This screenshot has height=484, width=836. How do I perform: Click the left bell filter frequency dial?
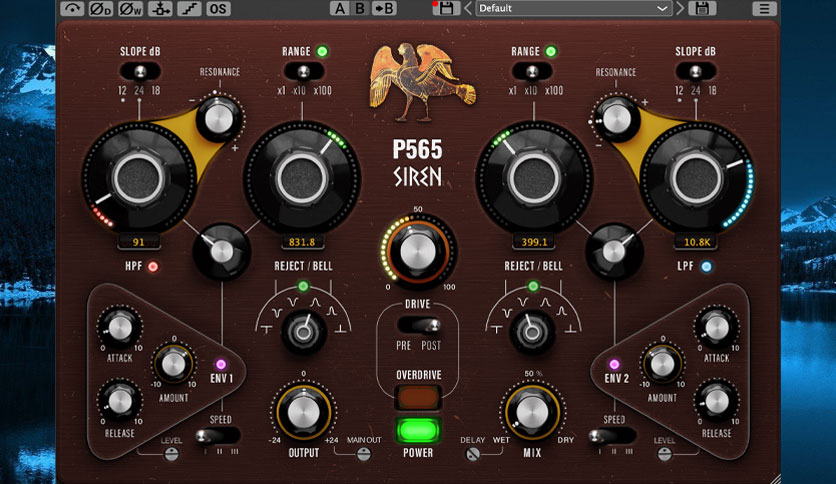click(302, 179)
